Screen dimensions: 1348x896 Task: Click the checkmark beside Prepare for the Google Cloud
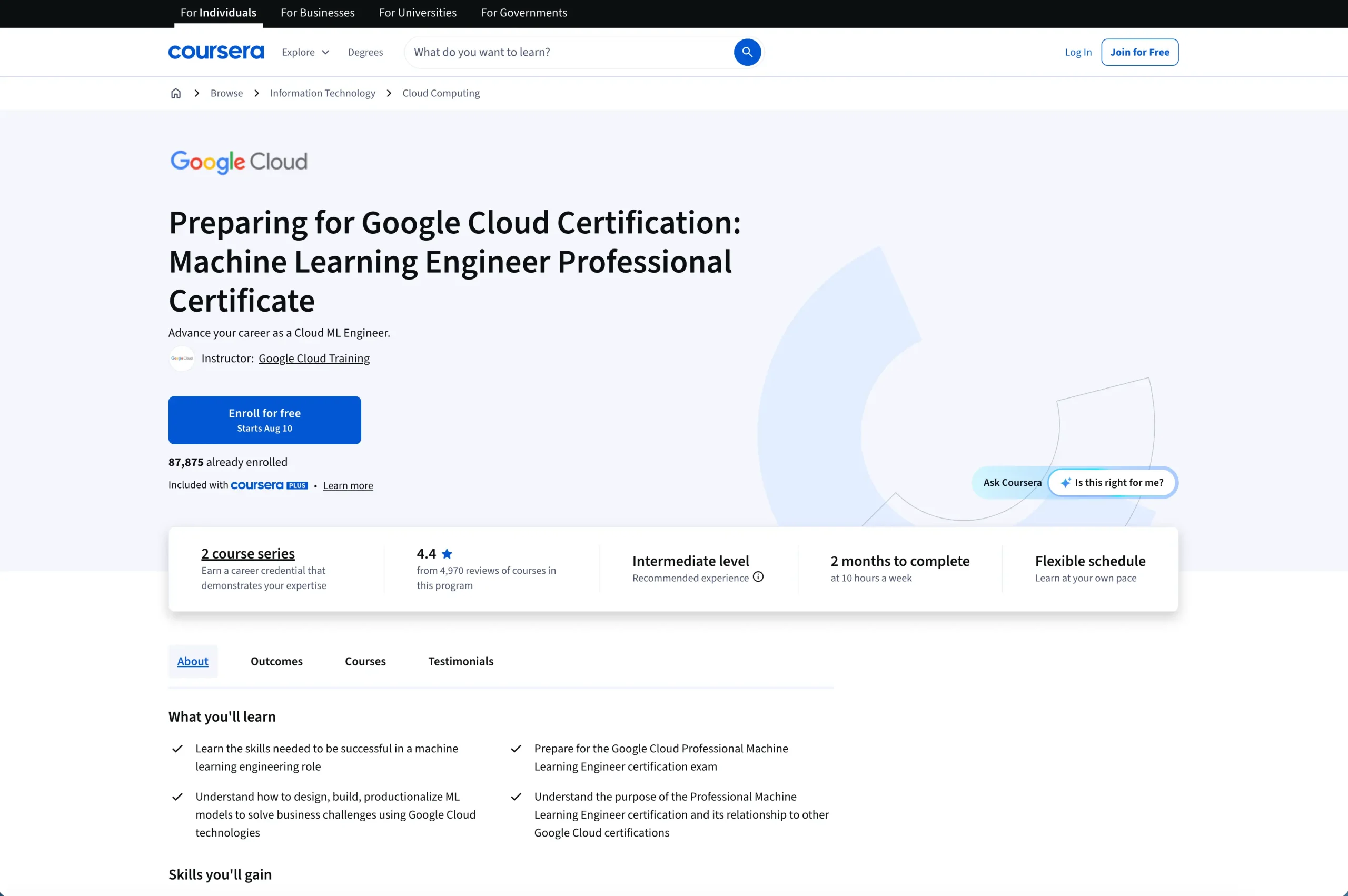tap(516, 749)
